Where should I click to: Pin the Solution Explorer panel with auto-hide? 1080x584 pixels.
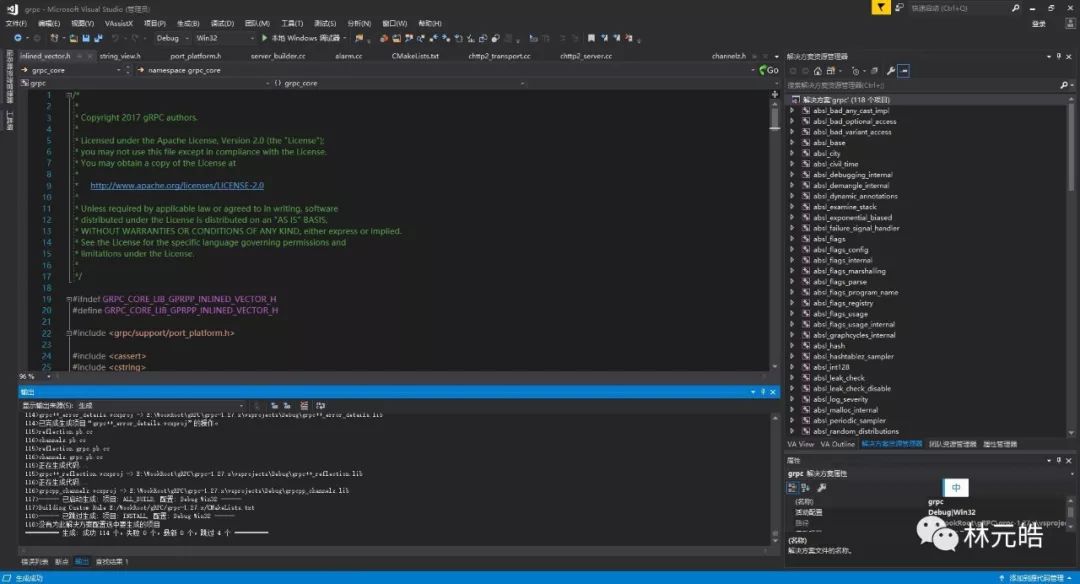1060,57
